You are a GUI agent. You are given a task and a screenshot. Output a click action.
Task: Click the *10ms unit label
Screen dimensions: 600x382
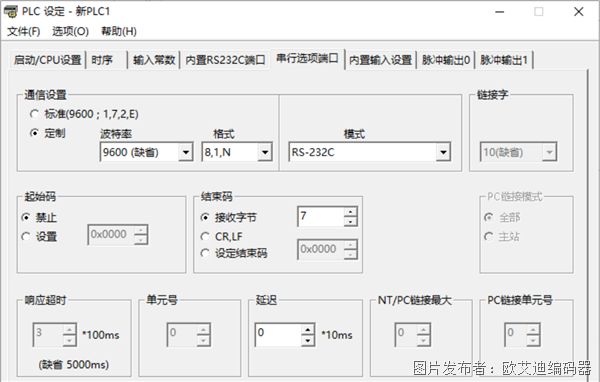337,335
